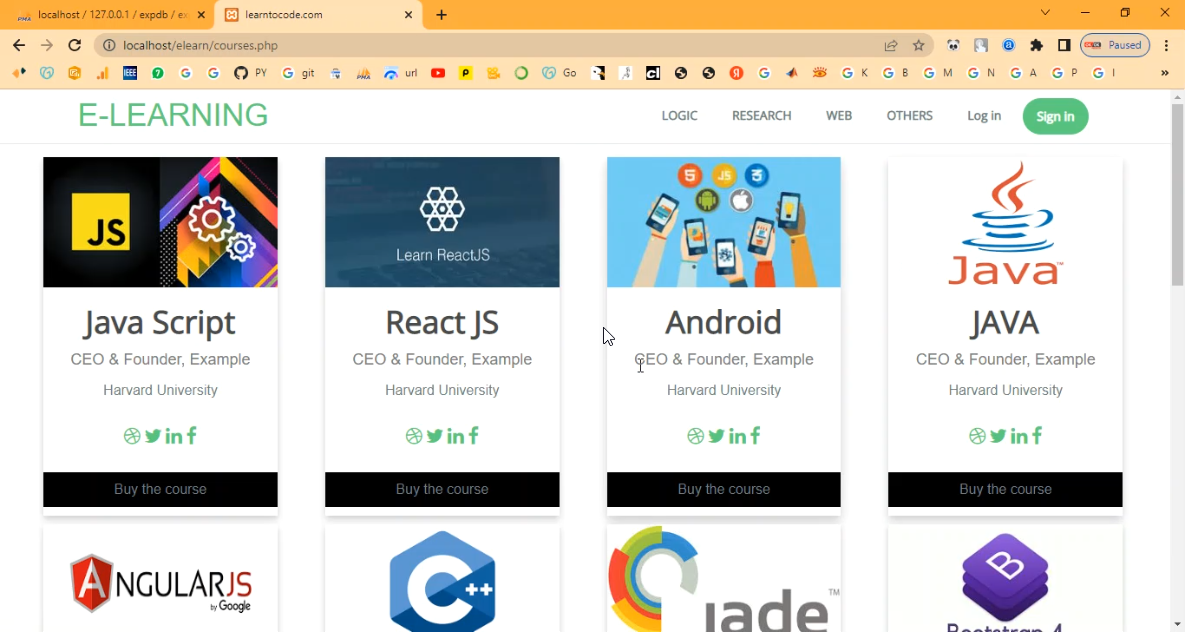Image resolution: width=1185 pixels, height=632 pixels.
Task: Open the IEEE bookmark
Action: [x=129, y=73]
